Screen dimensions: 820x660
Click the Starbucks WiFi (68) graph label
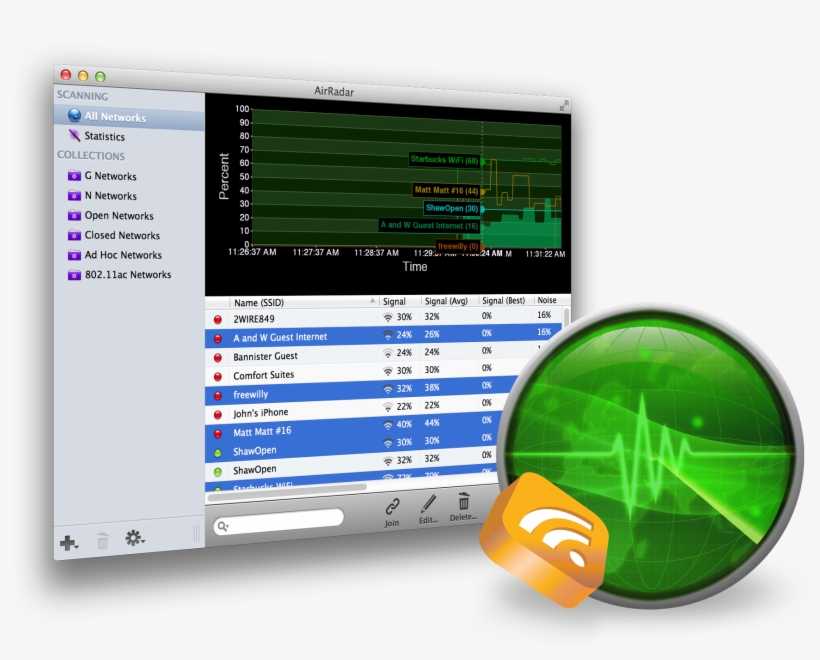tap(445, 160)
